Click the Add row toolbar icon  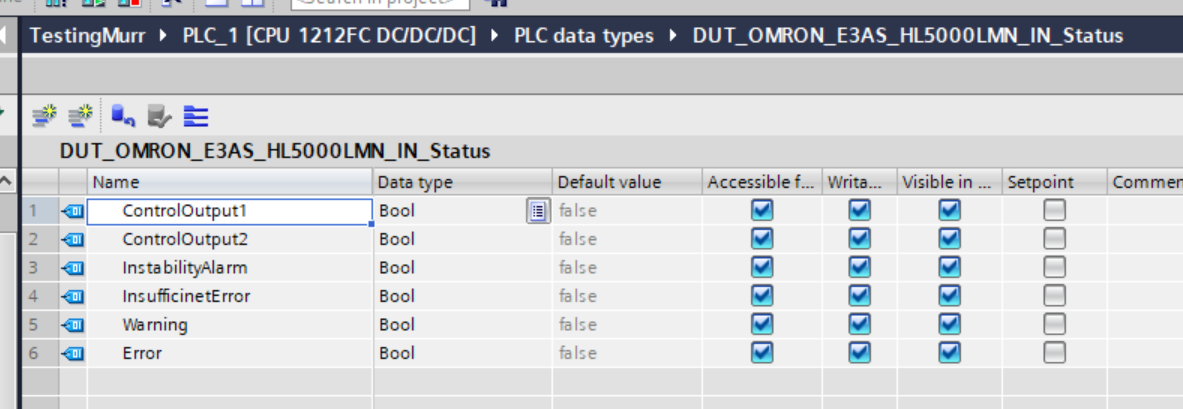pos(80,116)
